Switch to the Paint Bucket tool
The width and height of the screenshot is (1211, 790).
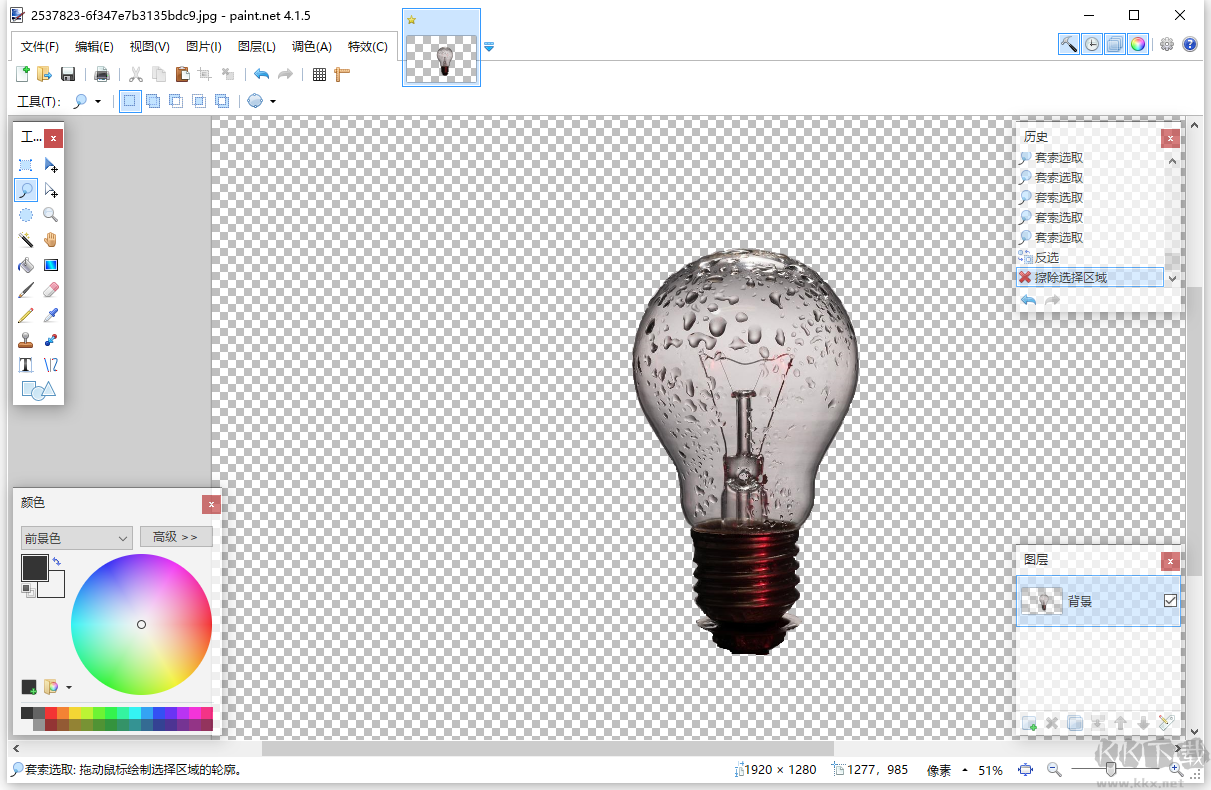point(26,265)
